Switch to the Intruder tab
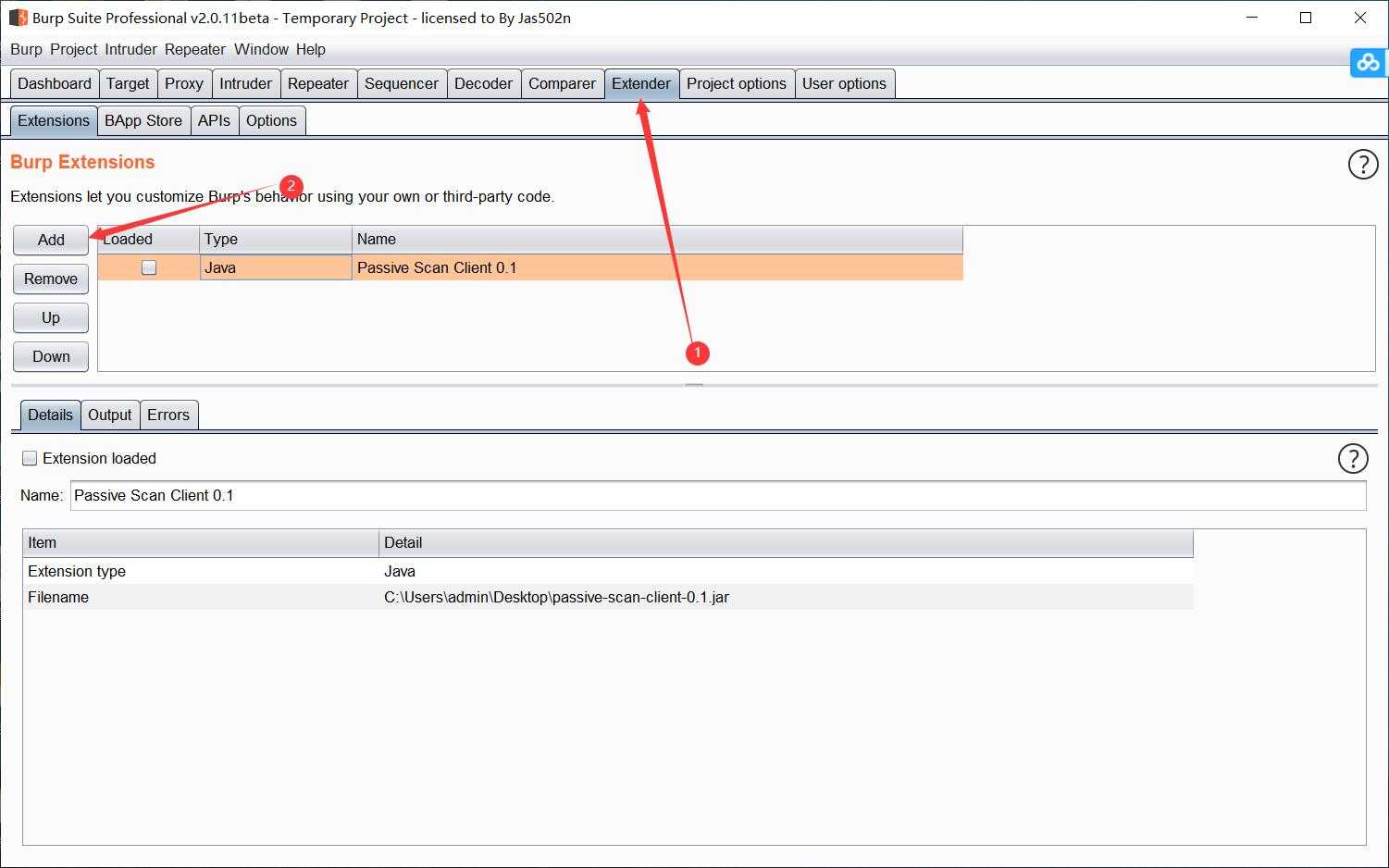The height and width of the screenshot is (868, 1389). [x=245, y=83]
